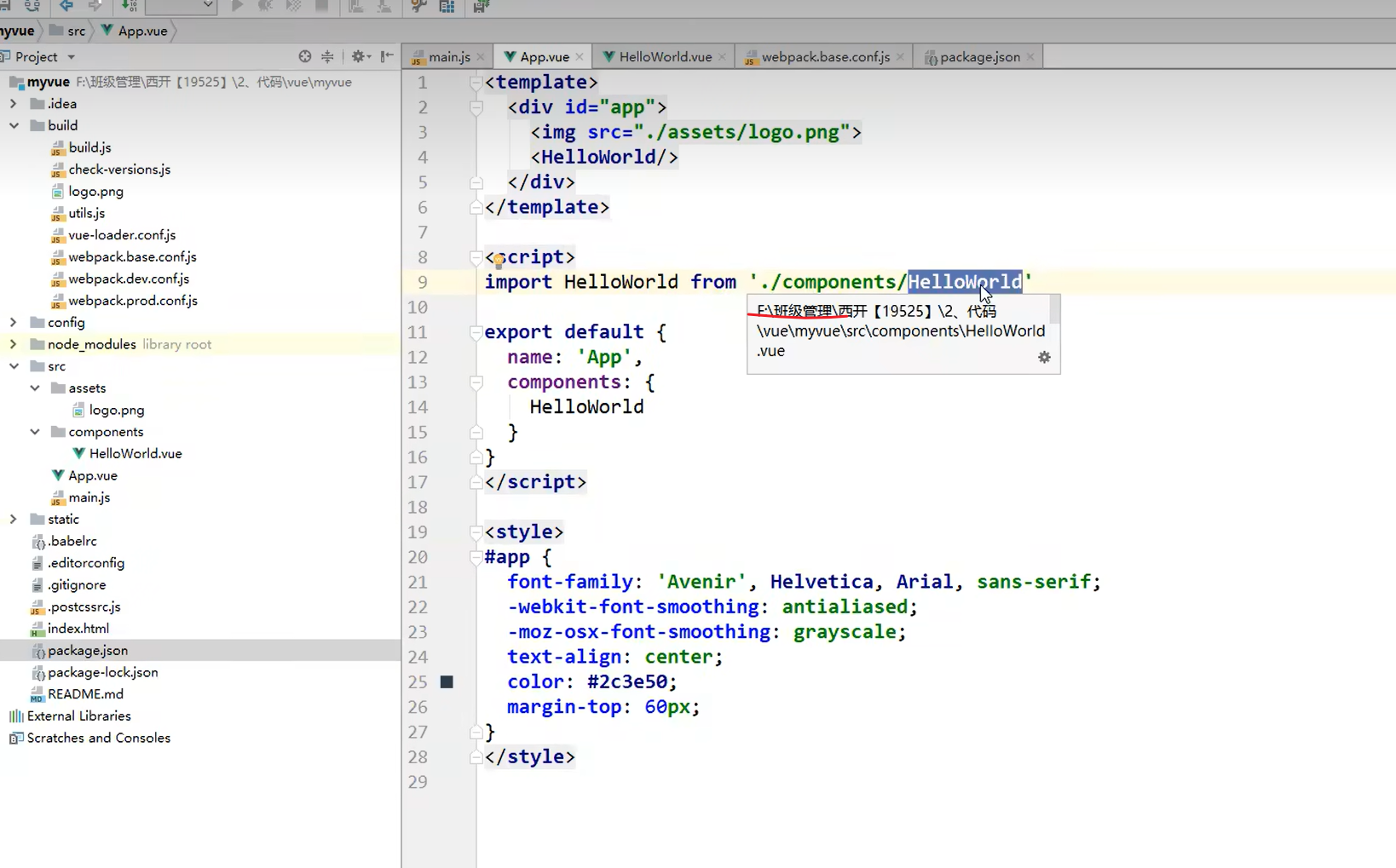Click Scratches and Consoles in project tree

(98, 739)
